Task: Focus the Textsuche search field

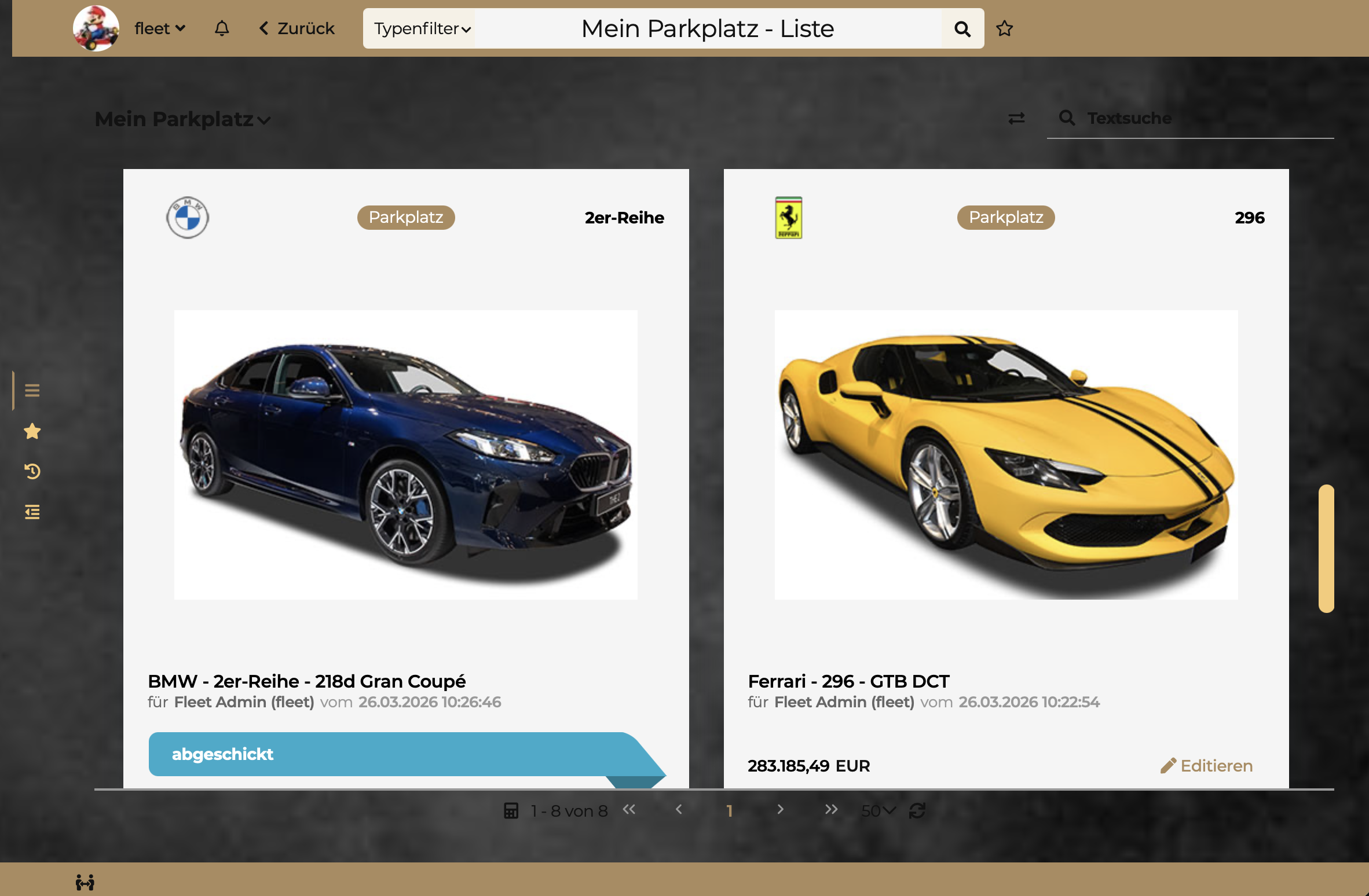Action: pos(1190,119)
